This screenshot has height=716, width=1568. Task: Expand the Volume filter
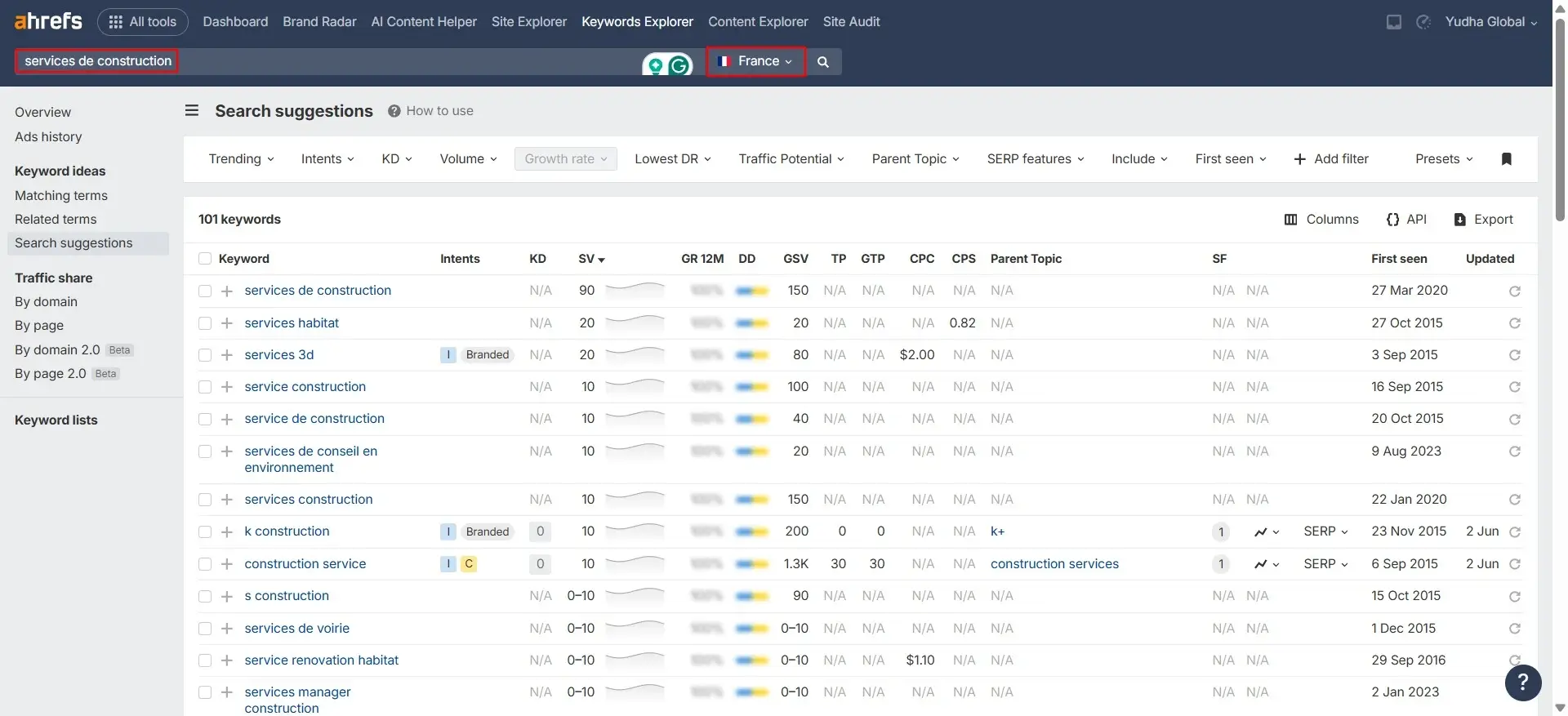(x=468, y=159)
